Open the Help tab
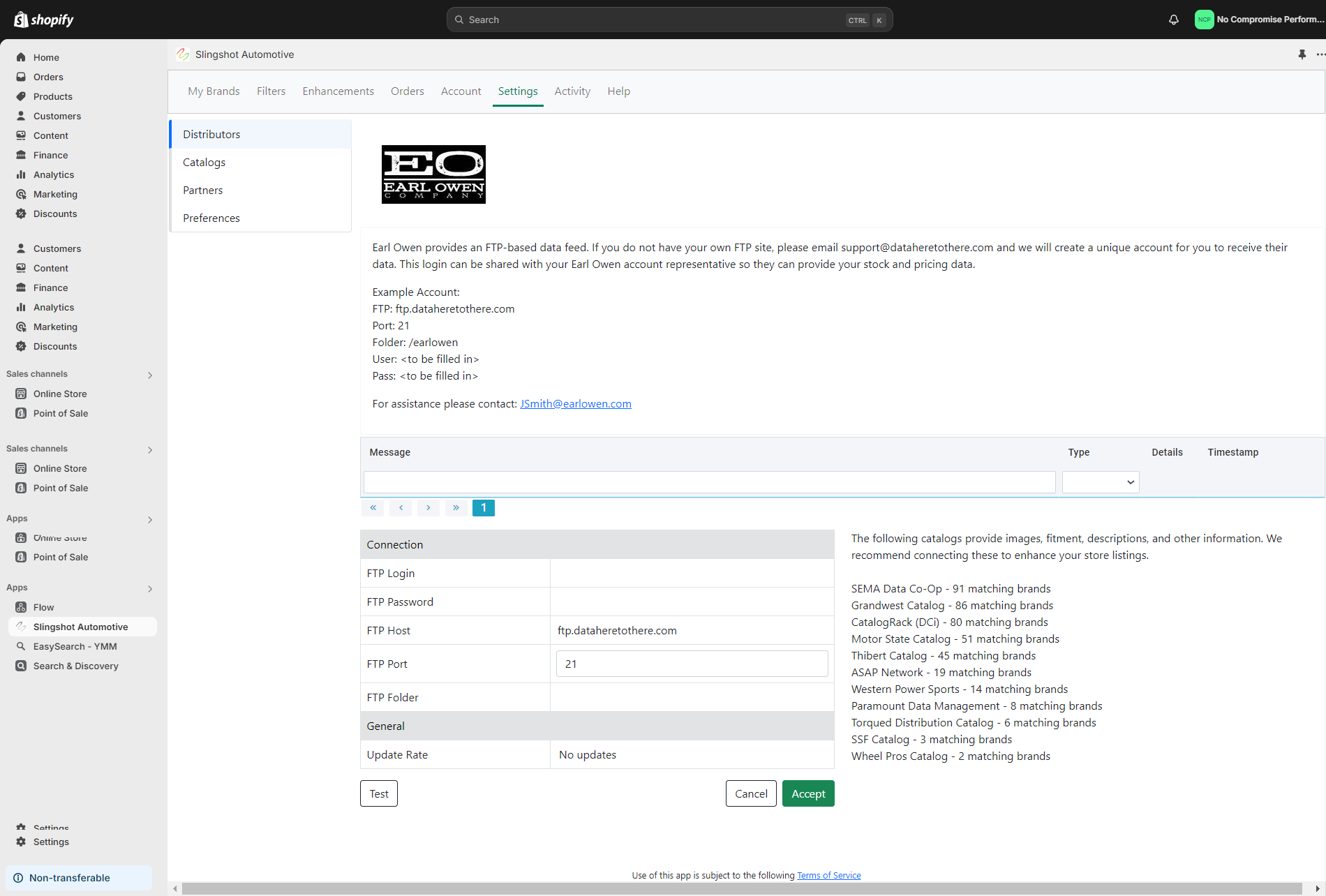The width and height of the screenshot is (1326, 896). point(619,91)
